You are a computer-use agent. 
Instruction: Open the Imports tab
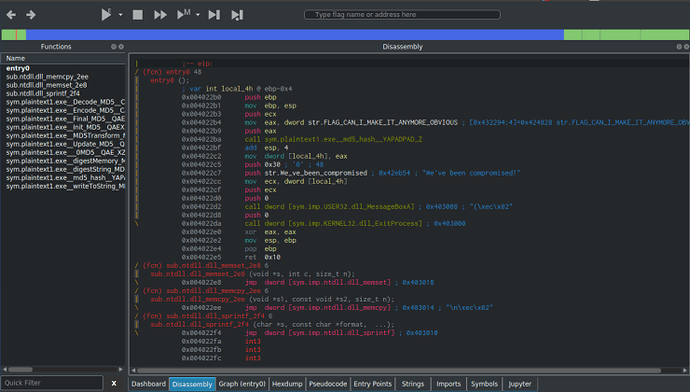448,384
